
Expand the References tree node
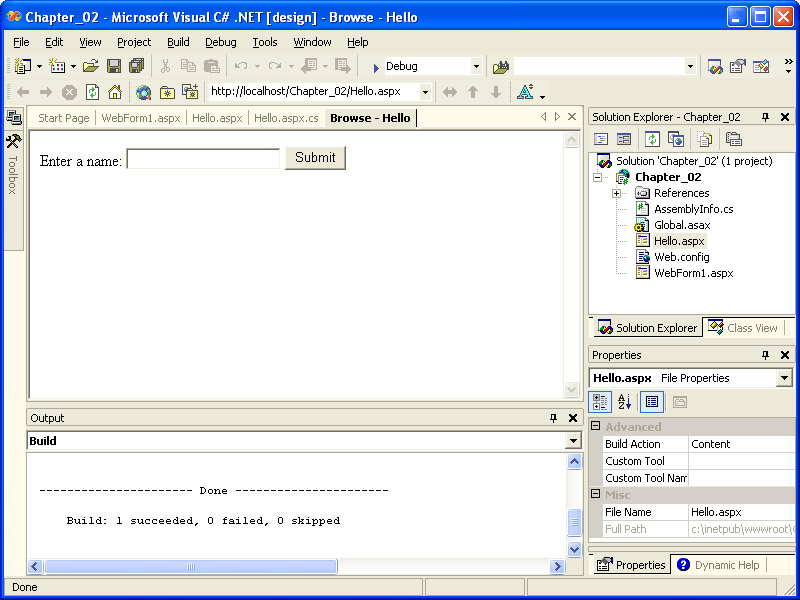coord(617,193)
